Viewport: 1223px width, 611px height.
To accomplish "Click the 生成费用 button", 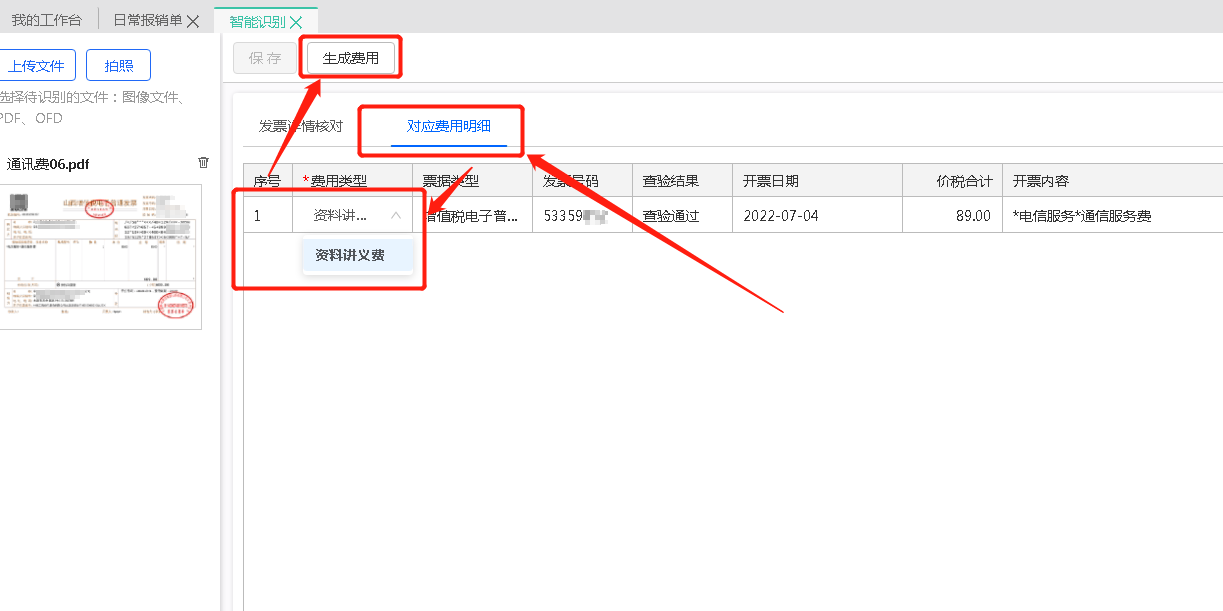I will tap(351, 58).
